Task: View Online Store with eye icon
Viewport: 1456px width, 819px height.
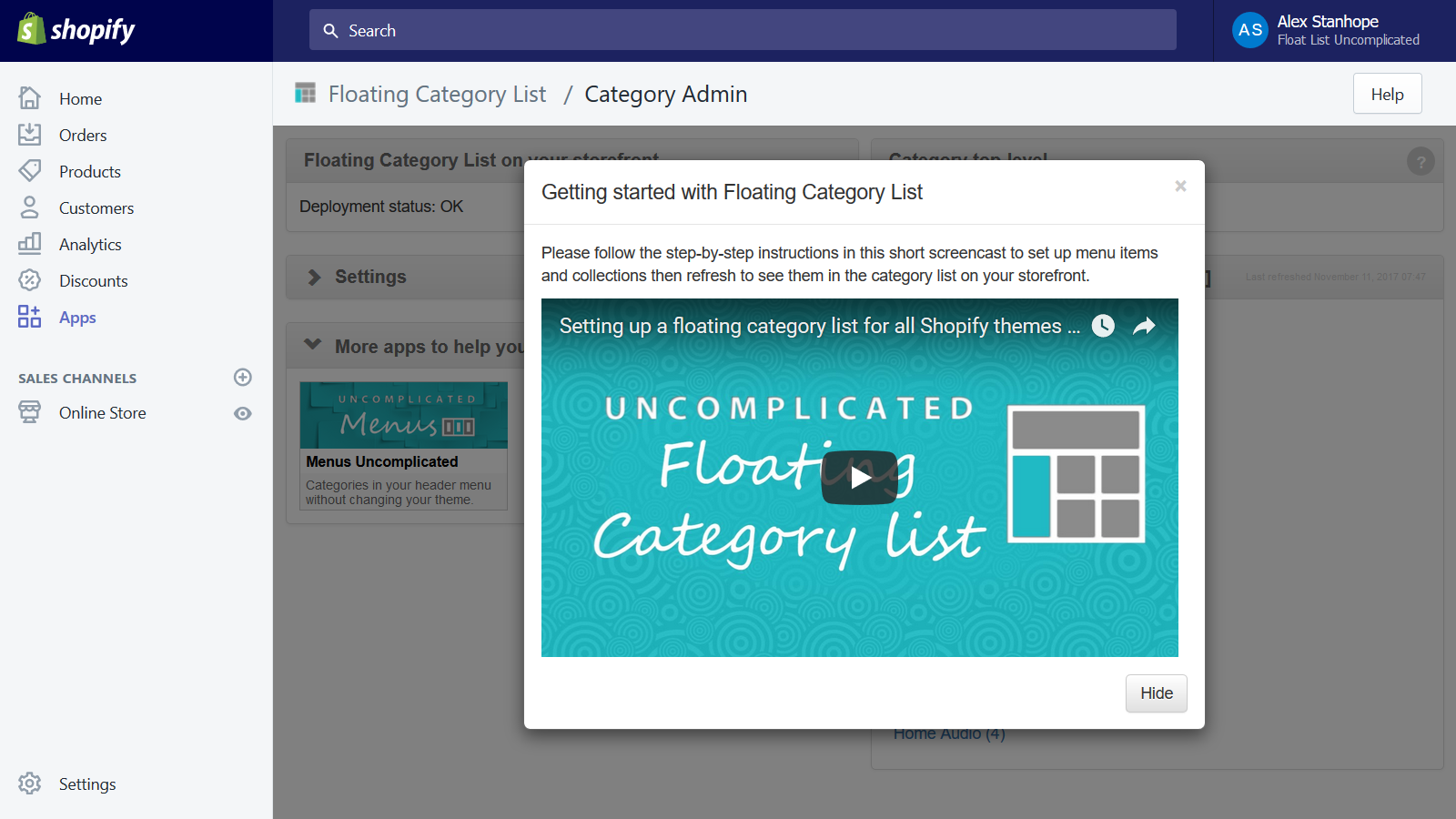Action: tap(243, 413)
